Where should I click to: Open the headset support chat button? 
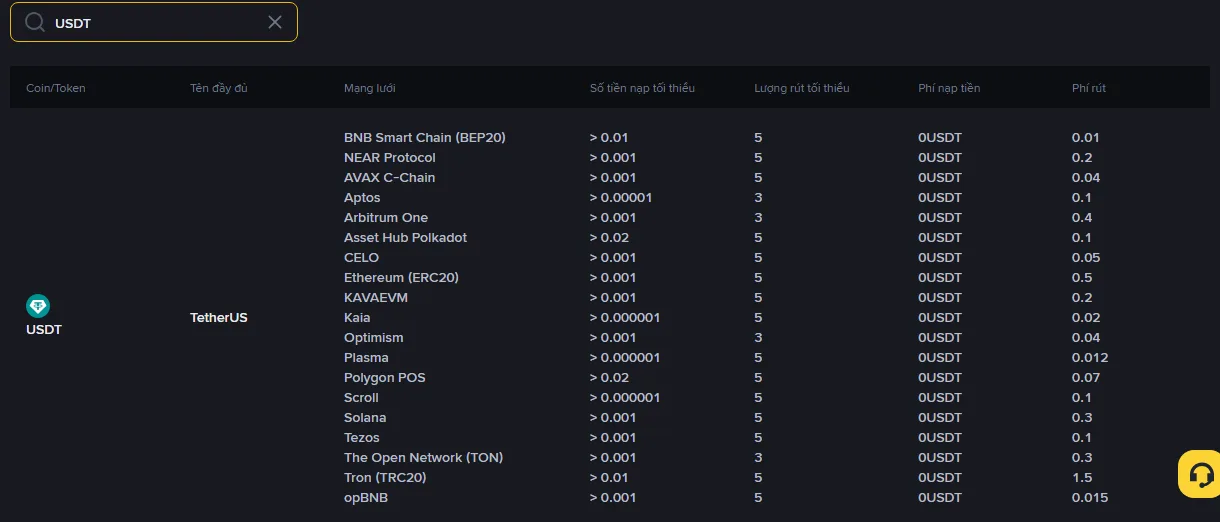tap(1199, 474)
